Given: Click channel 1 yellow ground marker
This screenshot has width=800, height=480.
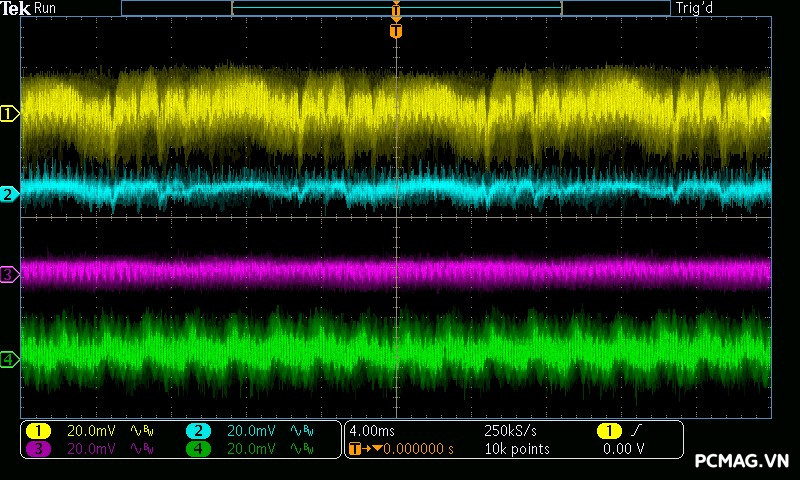Looking at the screenshot, I should pyautogui.click(x=9, y=114).
